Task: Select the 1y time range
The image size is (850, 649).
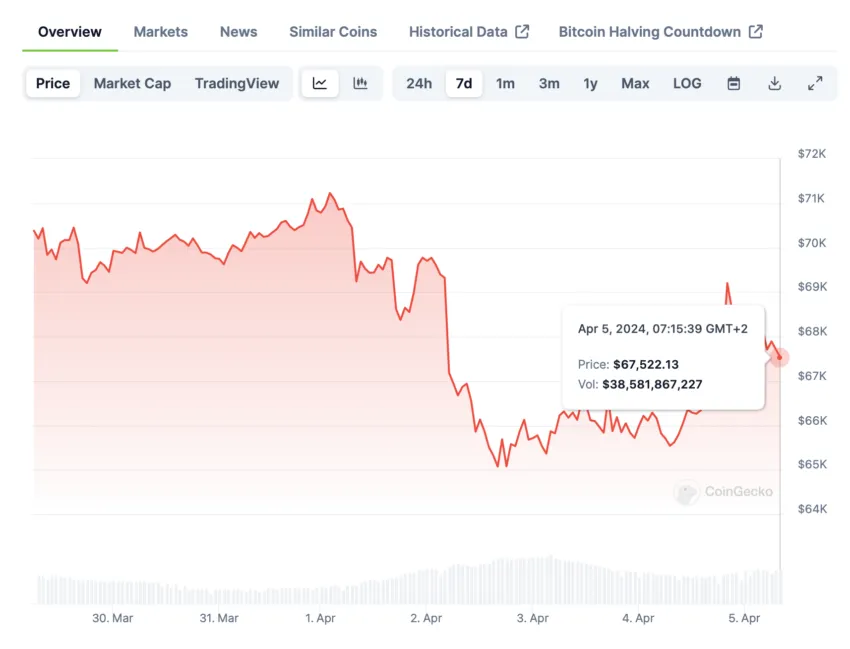Action: pos(591,84)
